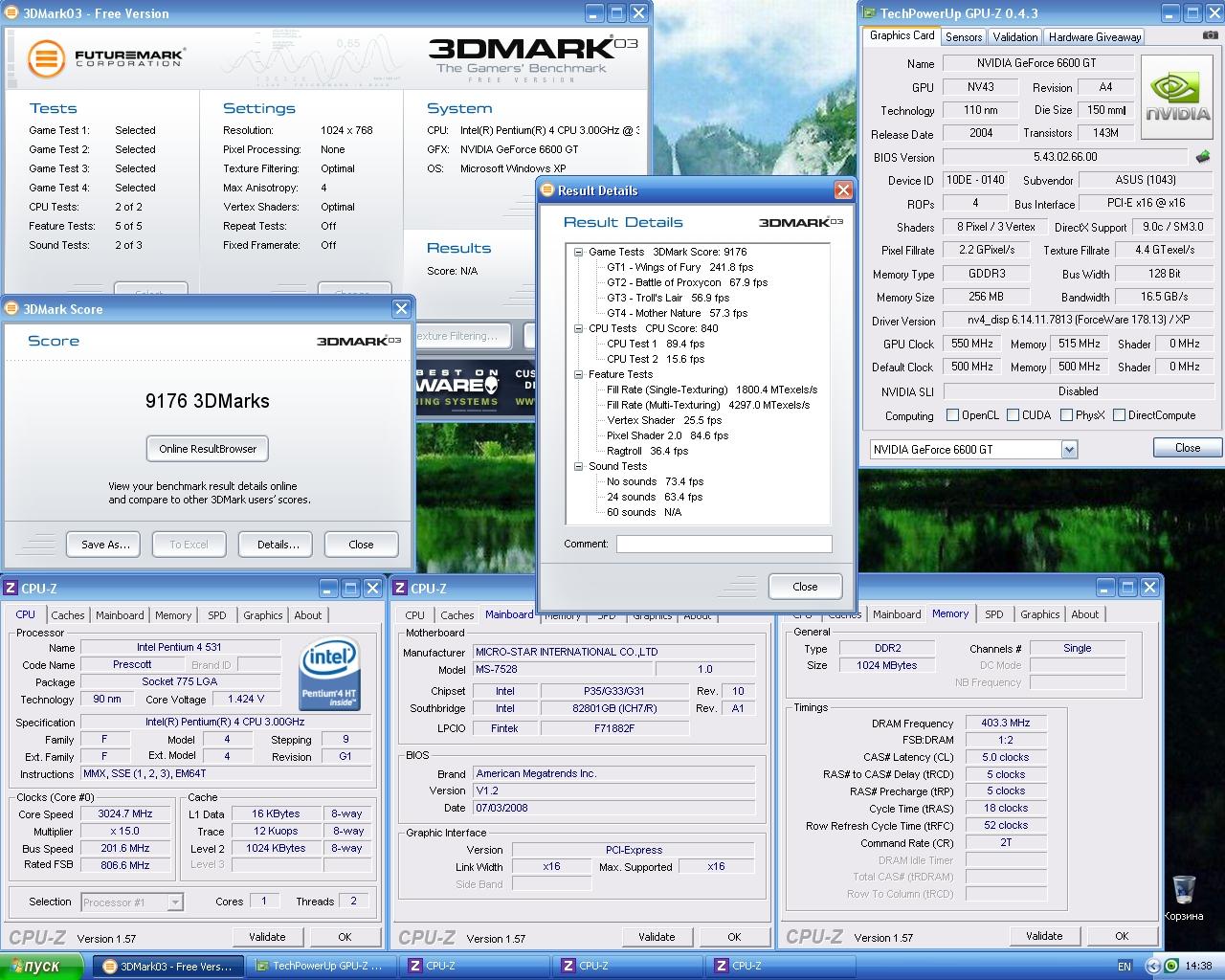Image resolution: width=1225 pixels, height=980 pixels.
Task: Select Caches tab in left CPU-Z window
Action: tap(68, 615)
